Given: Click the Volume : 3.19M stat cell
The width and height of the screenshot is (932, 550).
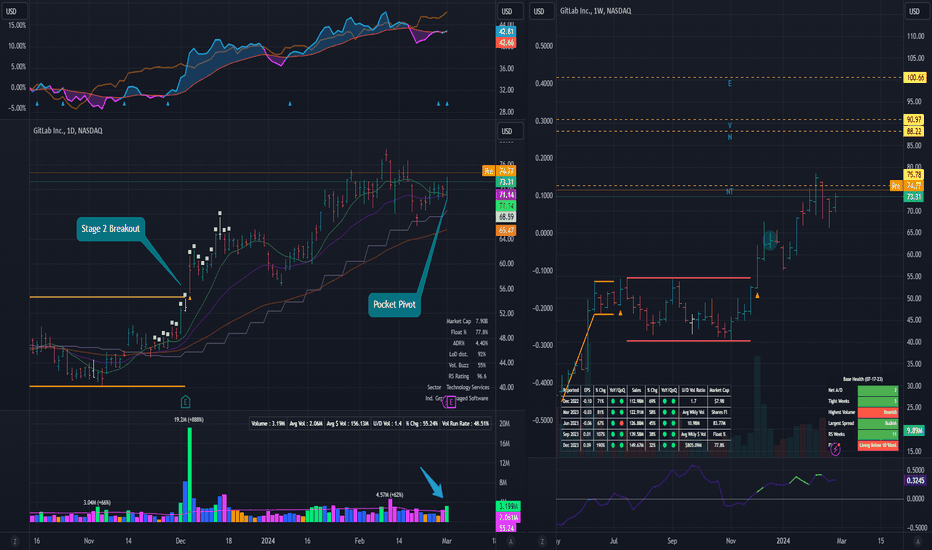Looking at the screenshot, I should (x=269, y=424).
